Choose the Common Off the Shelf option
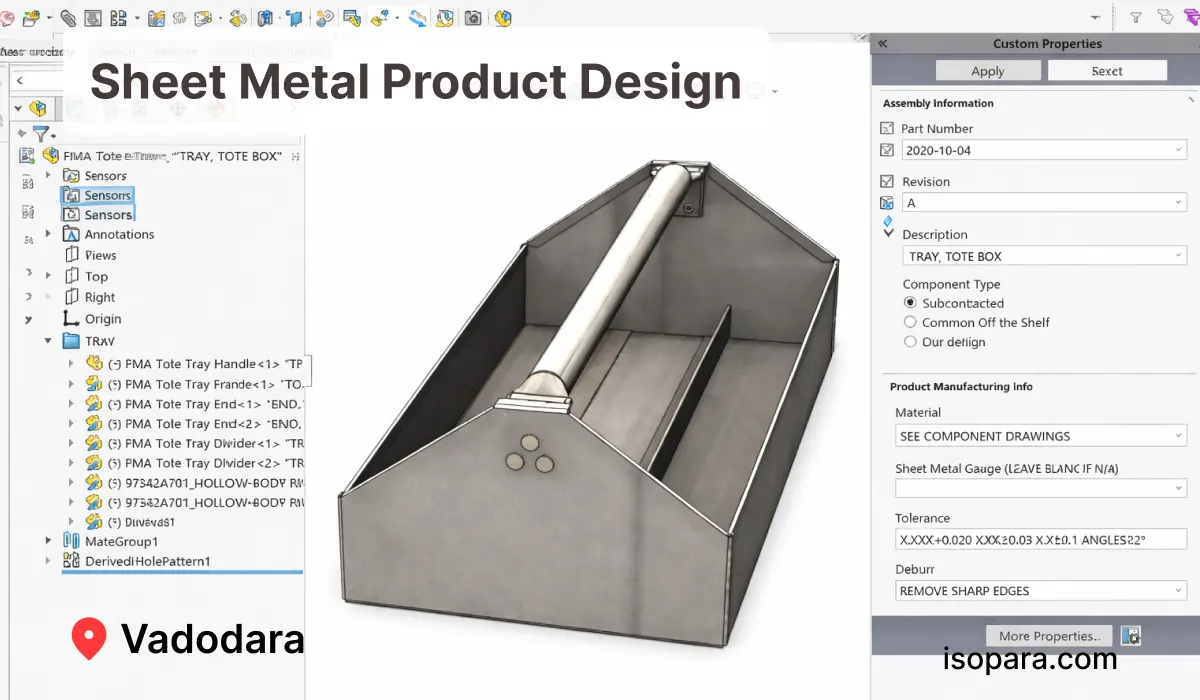1200x700 pixels. [910, 322]
